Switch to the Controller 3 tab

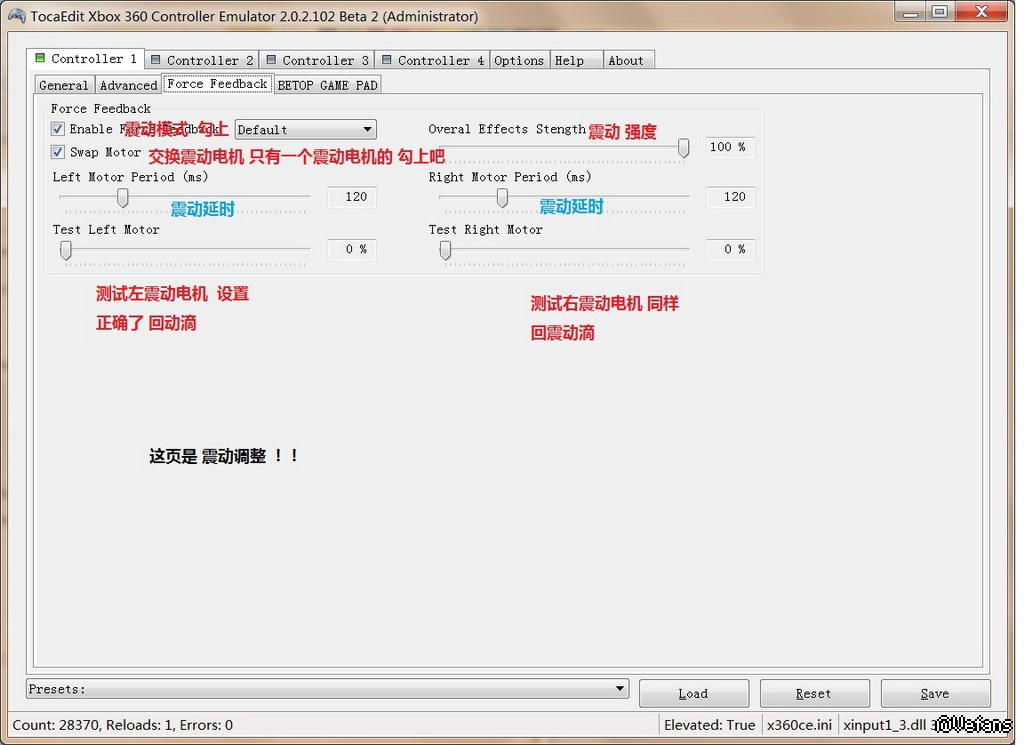317,60
